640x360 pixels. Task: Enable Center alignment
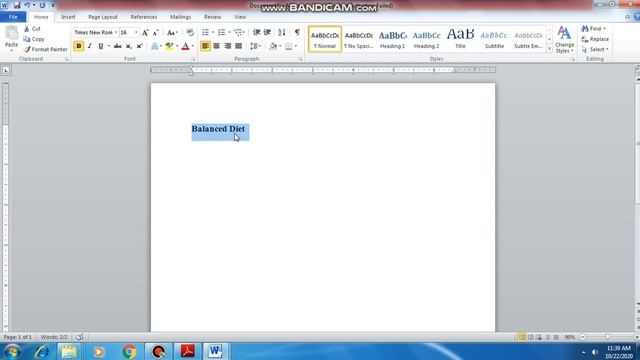[x=216, y=46]
